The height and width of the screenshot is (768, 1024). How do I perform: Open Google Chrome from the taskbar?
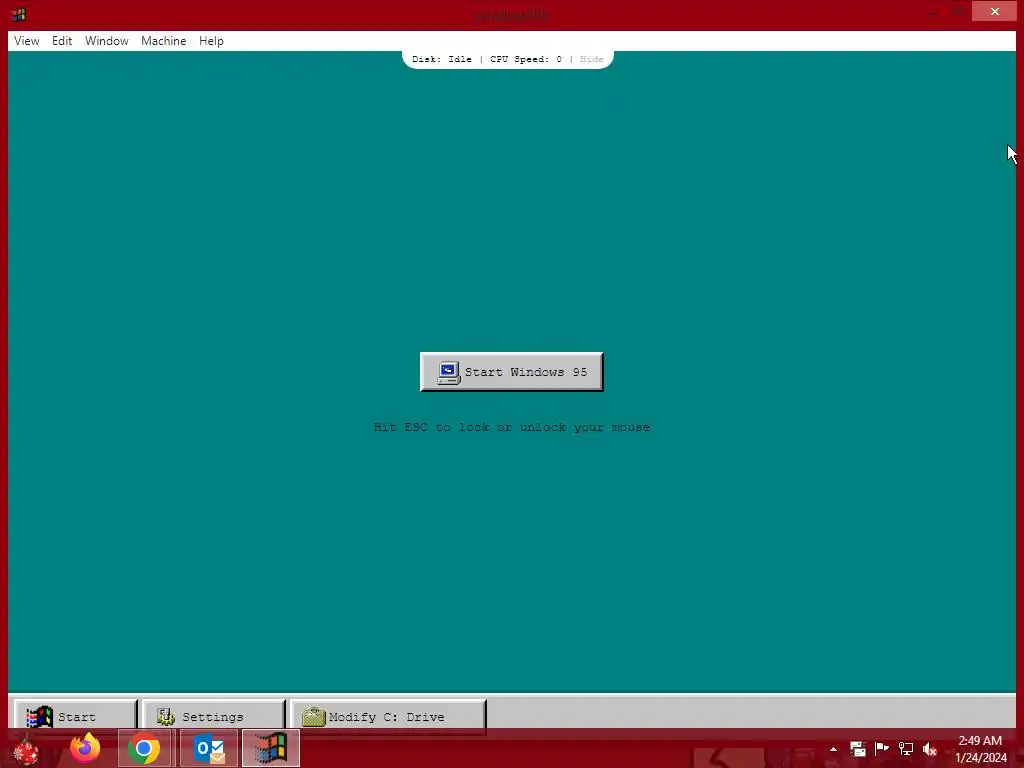point(144,748)
